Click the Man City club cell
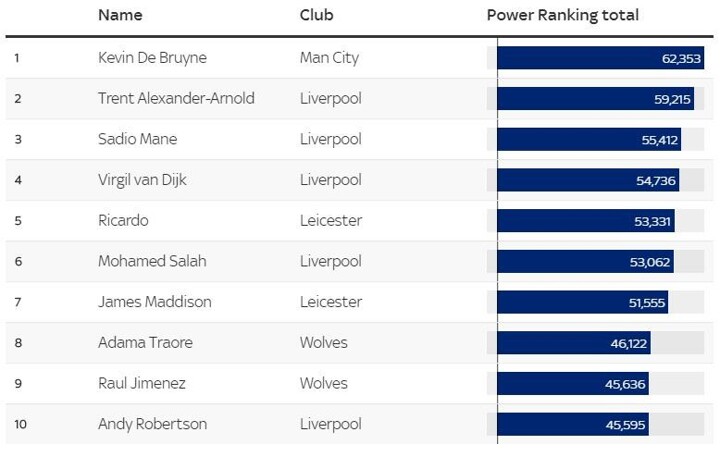 [329, 58]
